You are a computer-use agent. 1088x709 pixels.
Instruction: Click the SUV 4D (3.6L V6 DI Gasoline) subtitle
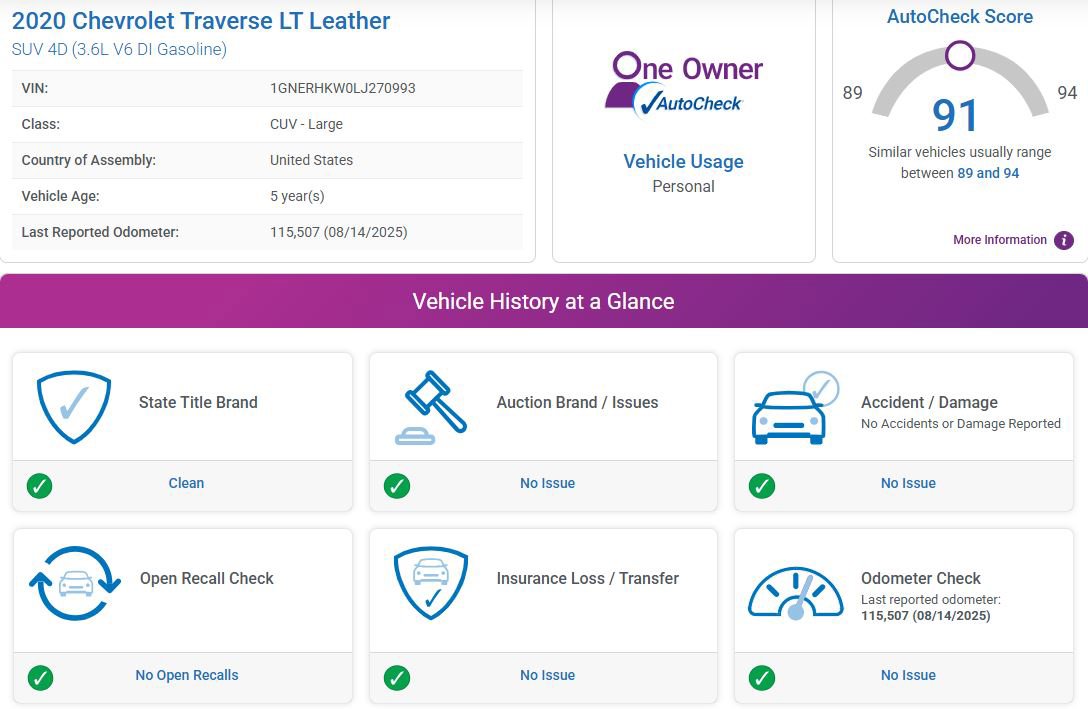[119, 49]
